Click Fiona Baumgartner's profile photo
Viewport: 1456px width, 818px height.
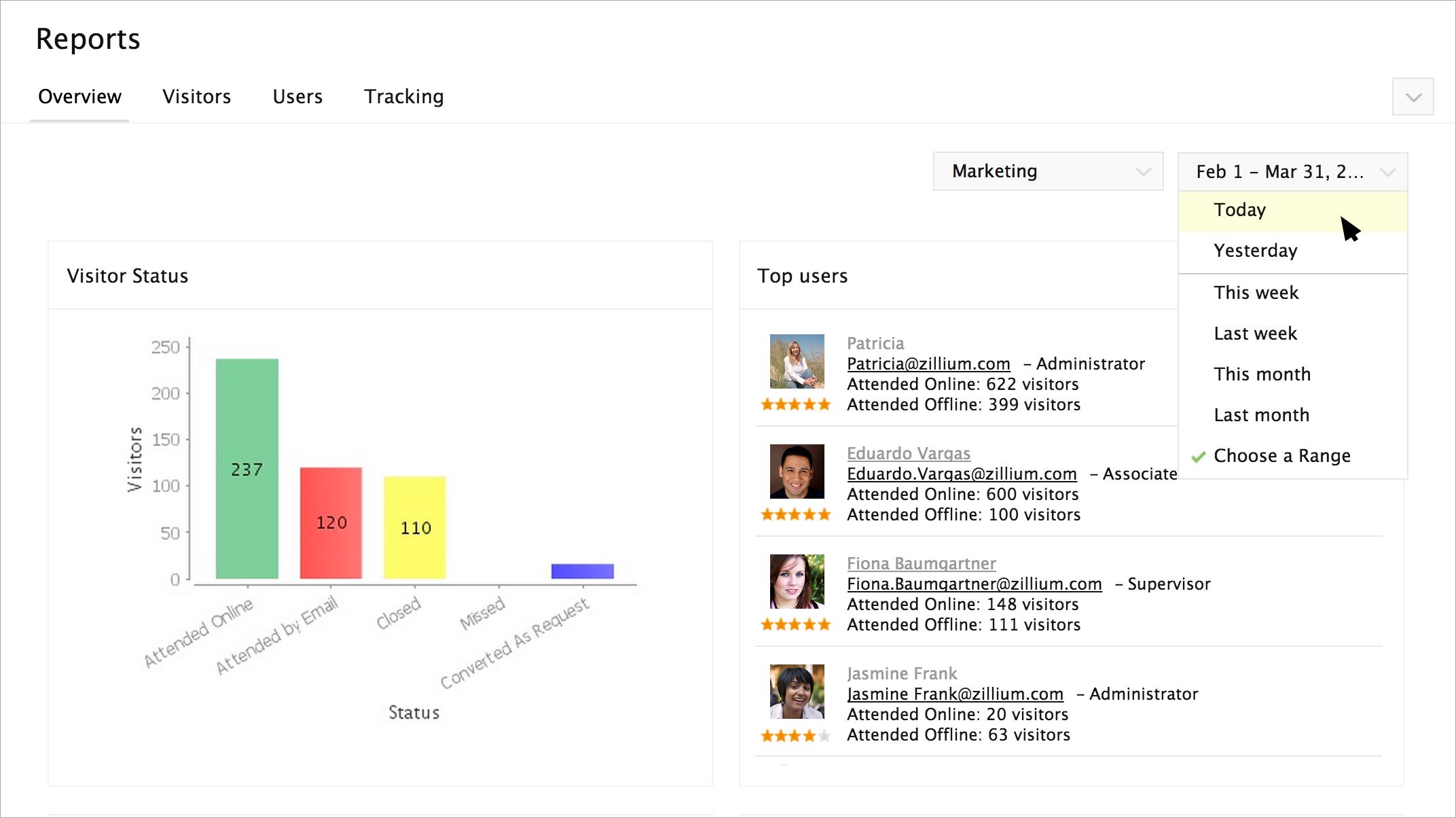point(797,581)
